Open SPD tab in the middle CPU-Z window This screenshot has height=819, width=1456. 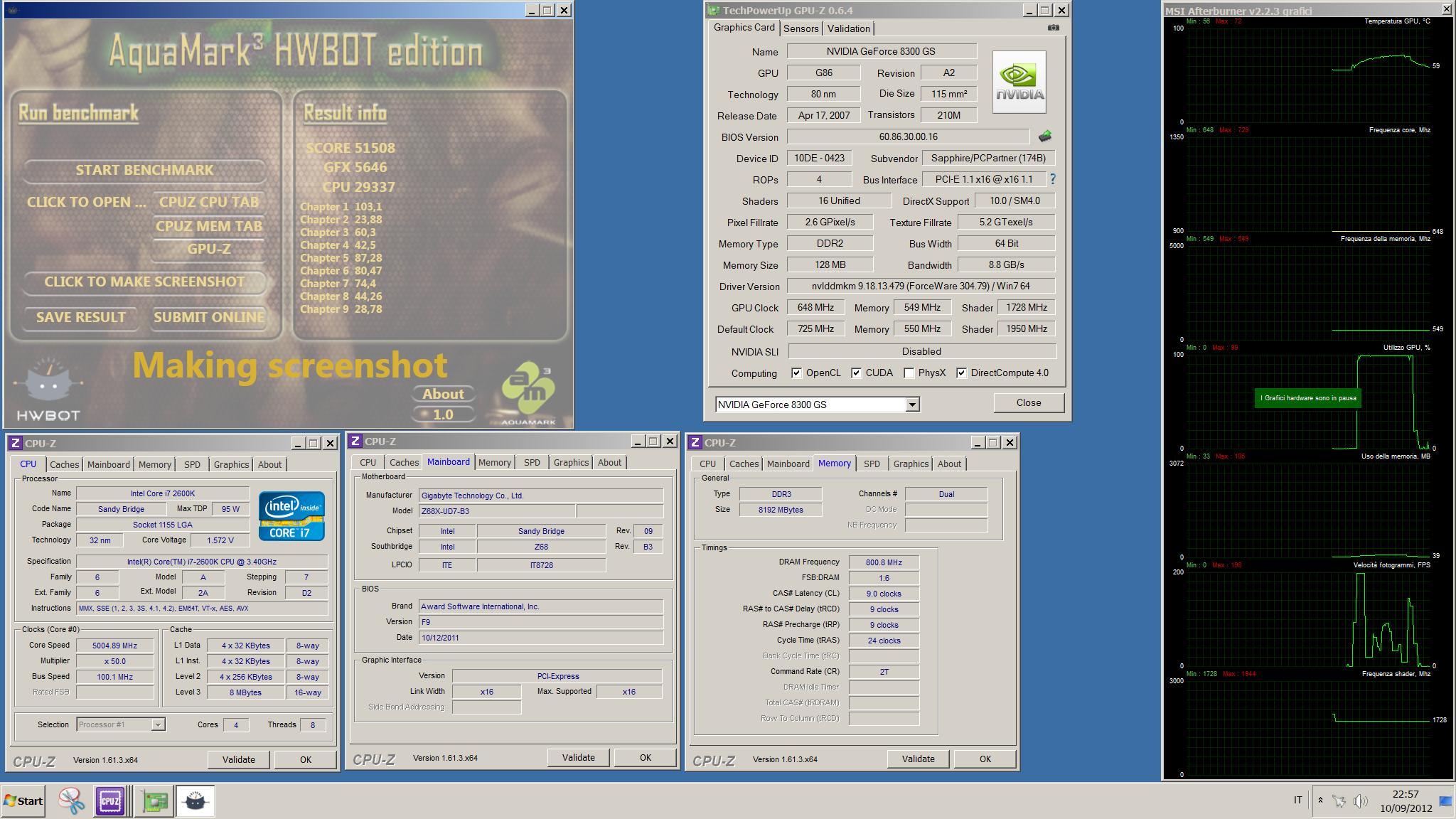point(532,462)
